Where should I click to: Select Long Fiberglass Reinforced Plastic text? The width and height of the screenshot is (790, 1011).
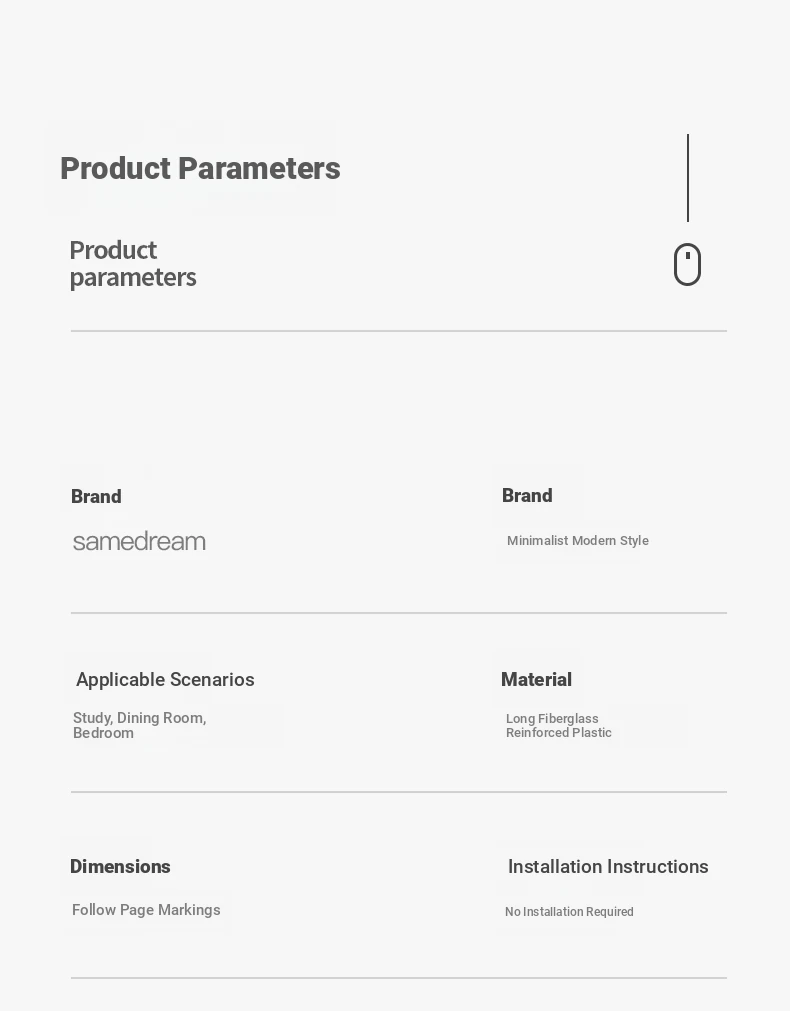558,725
